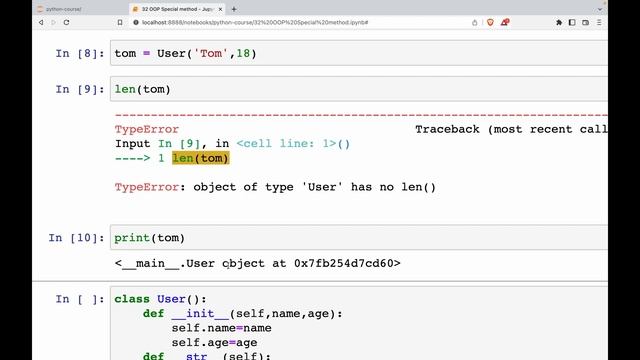
Task: Select the empty In [ ]: prompt
Action: (x=80, y=299)
